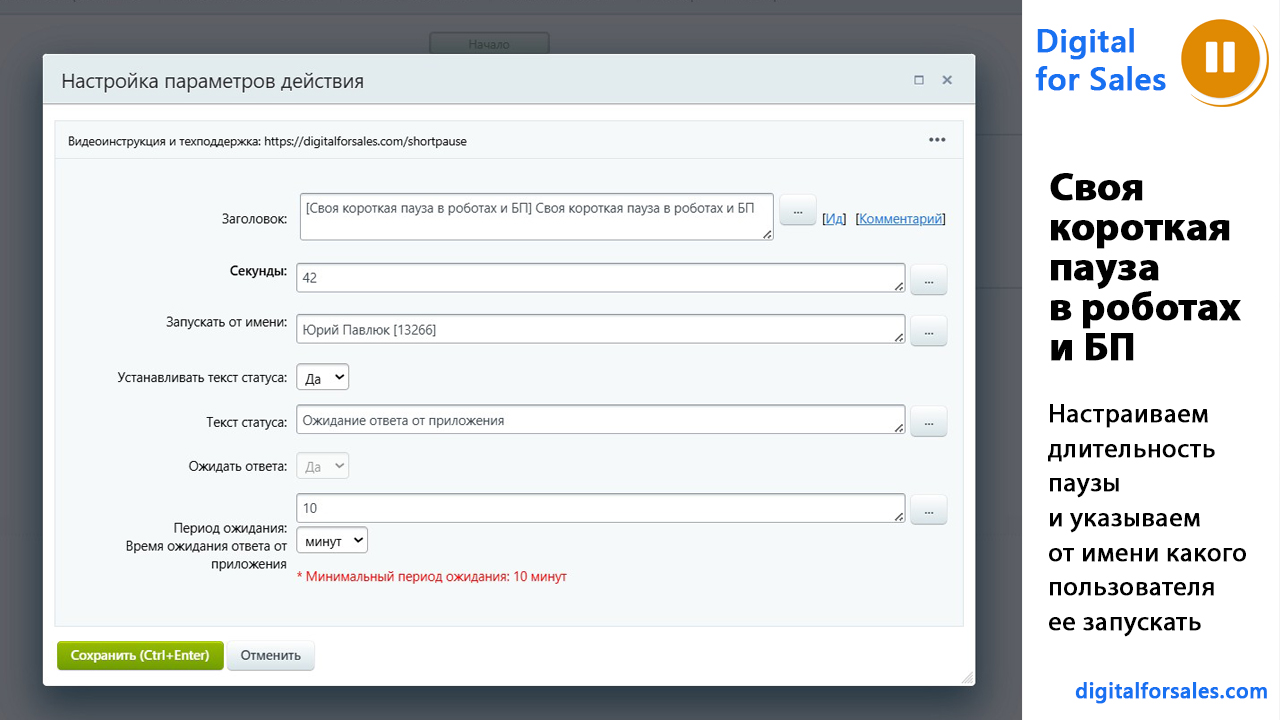Click the three-dots button beside Заголовок field
Screen dimensions: 1280x720
(797, 211)
